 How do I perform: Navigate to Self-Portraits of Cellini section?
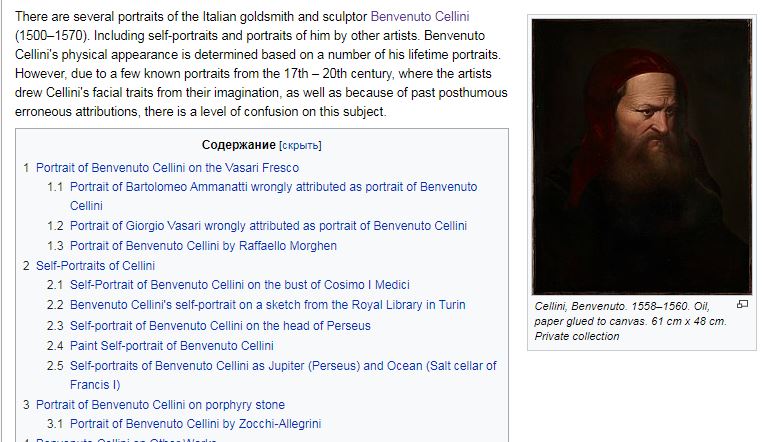coord(95,266)
